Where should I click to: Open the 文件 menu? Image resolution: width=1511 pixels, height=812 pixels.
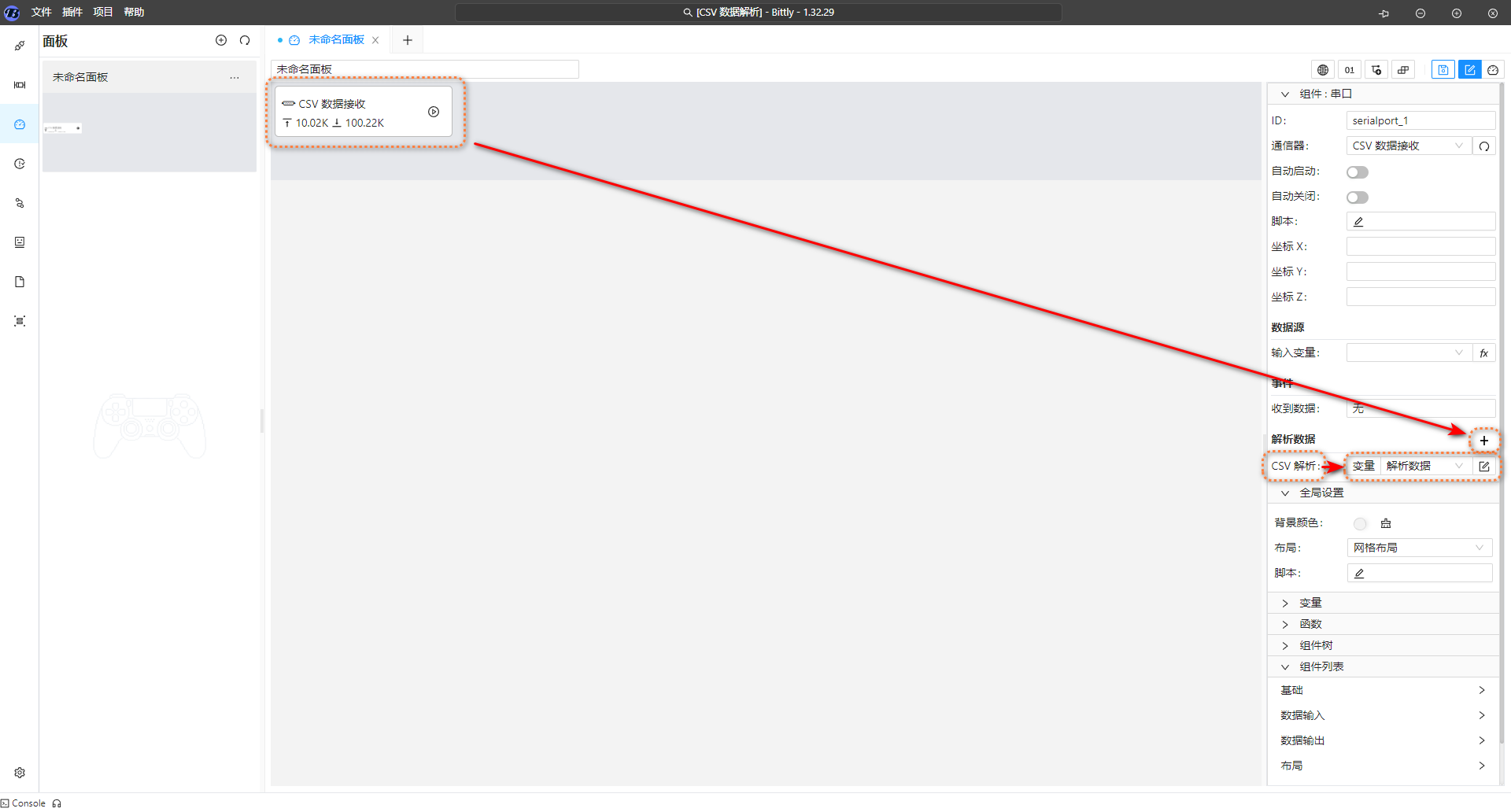[x=41, y=12]
